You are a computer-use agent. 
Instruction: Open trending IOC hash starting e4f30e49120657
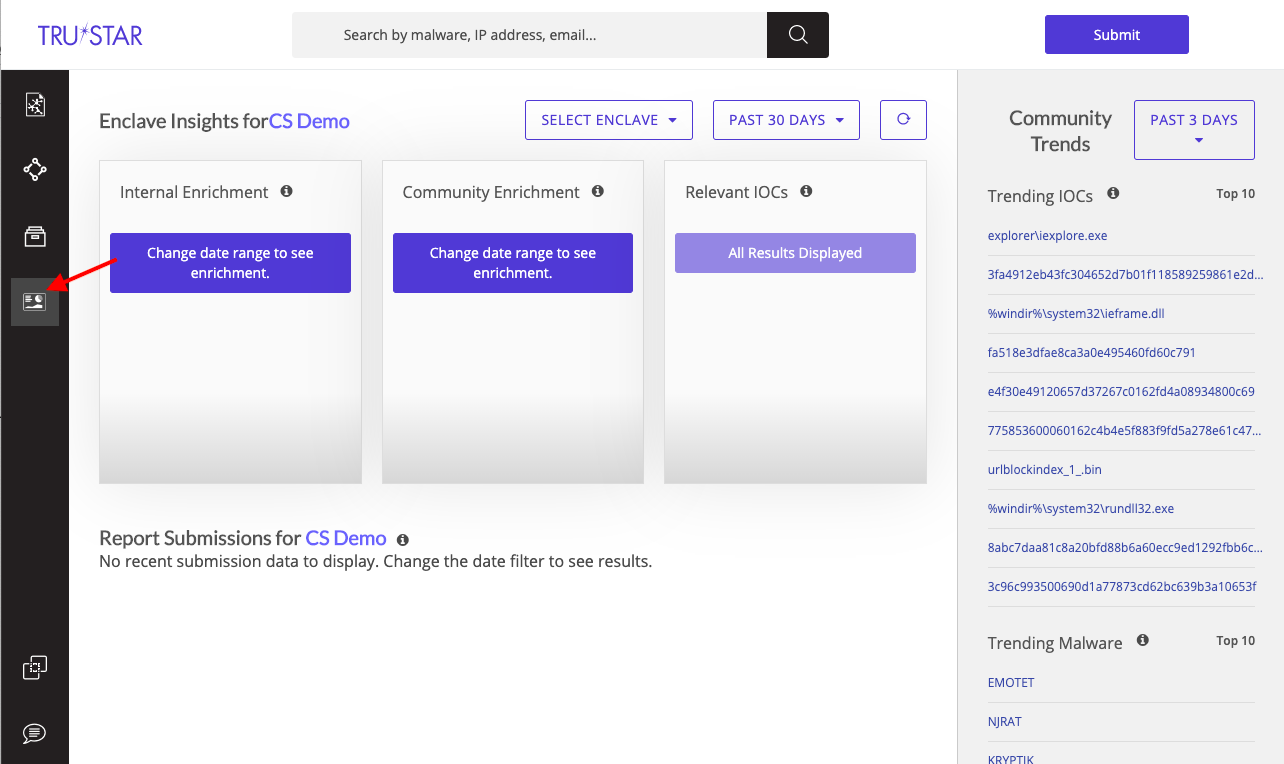pyautogui.click(x=1121, y=391)
